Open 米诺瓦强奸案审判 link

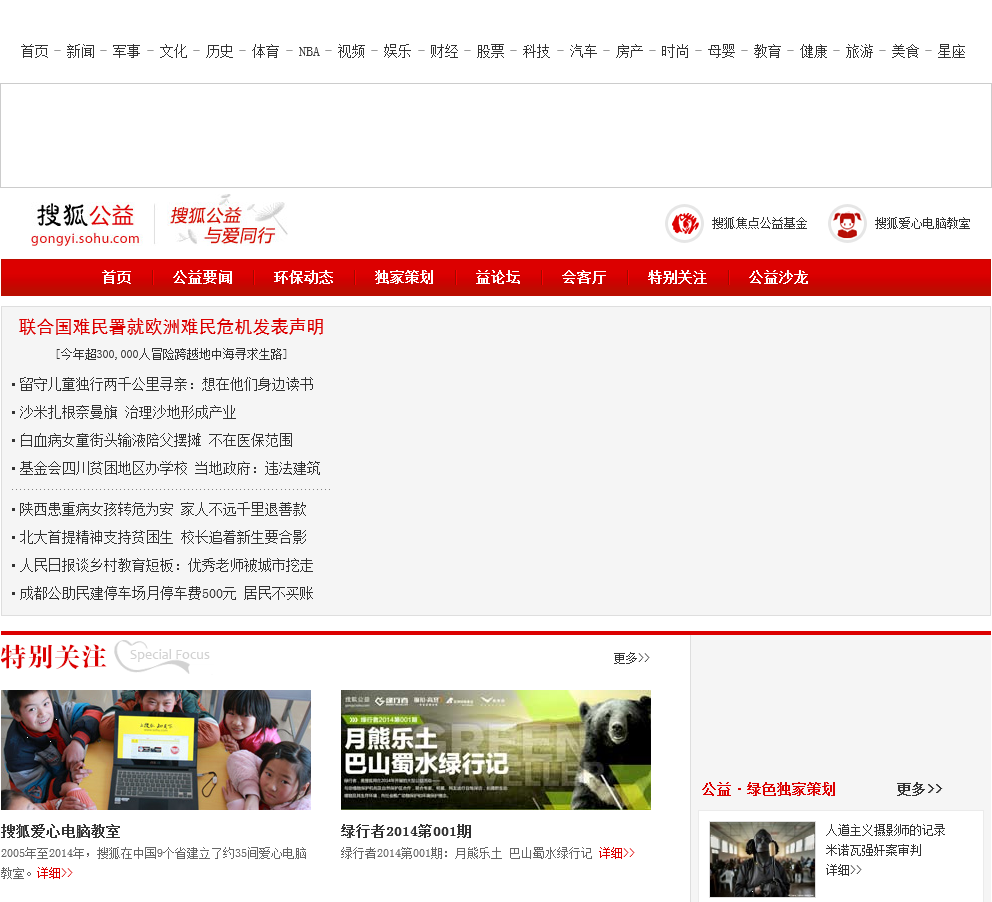873,850
